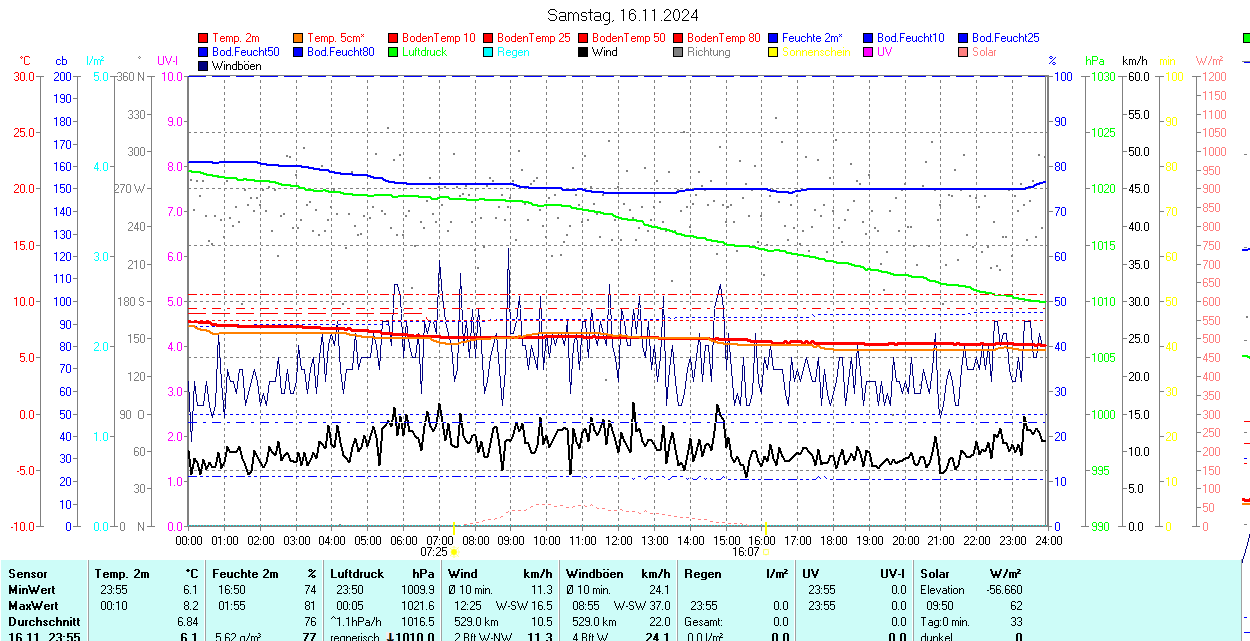Click the red Temp. 2m legend swatch

(204, 38)
